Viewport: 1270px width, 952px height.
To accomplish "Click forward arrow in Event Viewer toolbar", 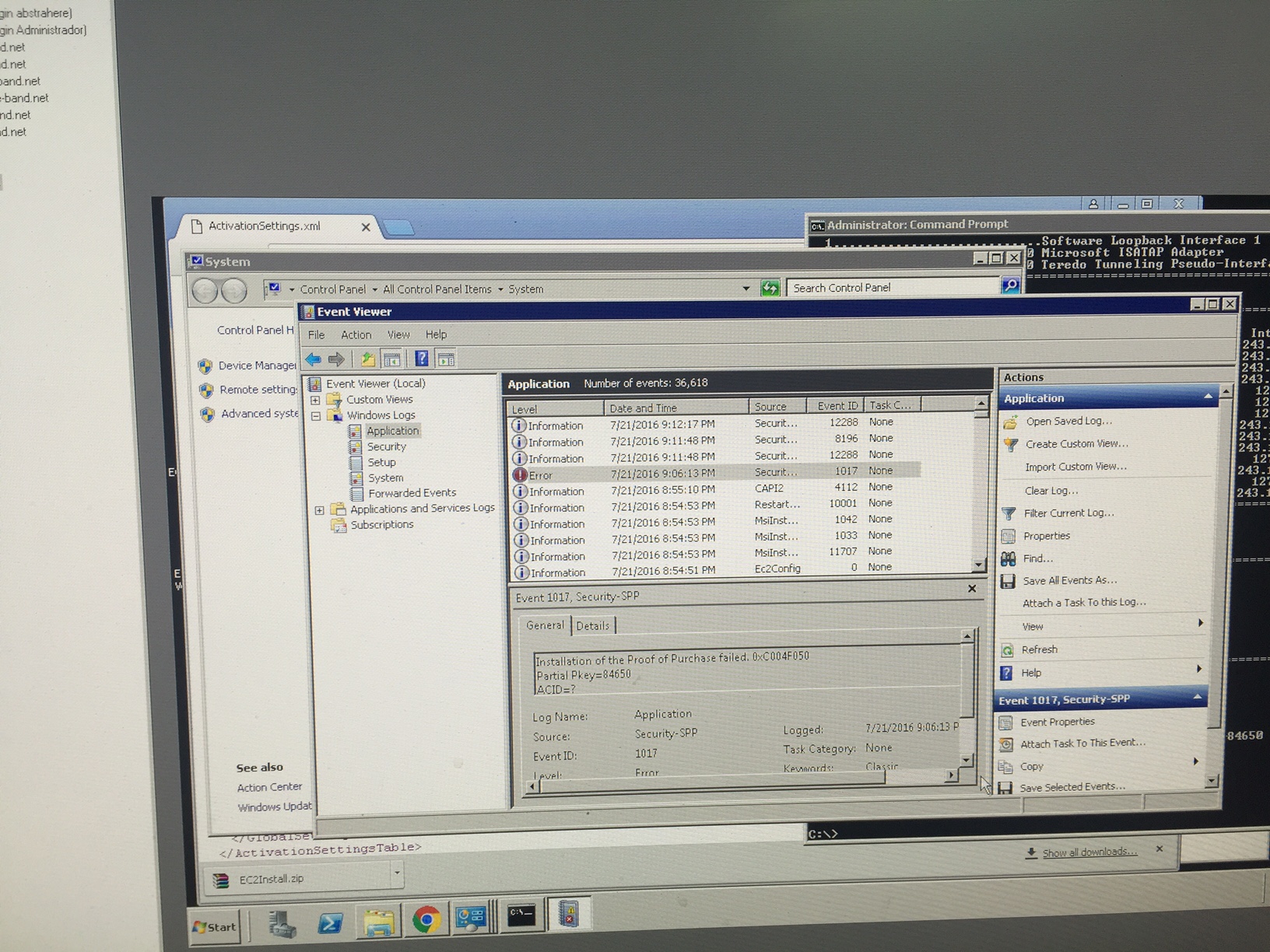I will coord(336,359).
